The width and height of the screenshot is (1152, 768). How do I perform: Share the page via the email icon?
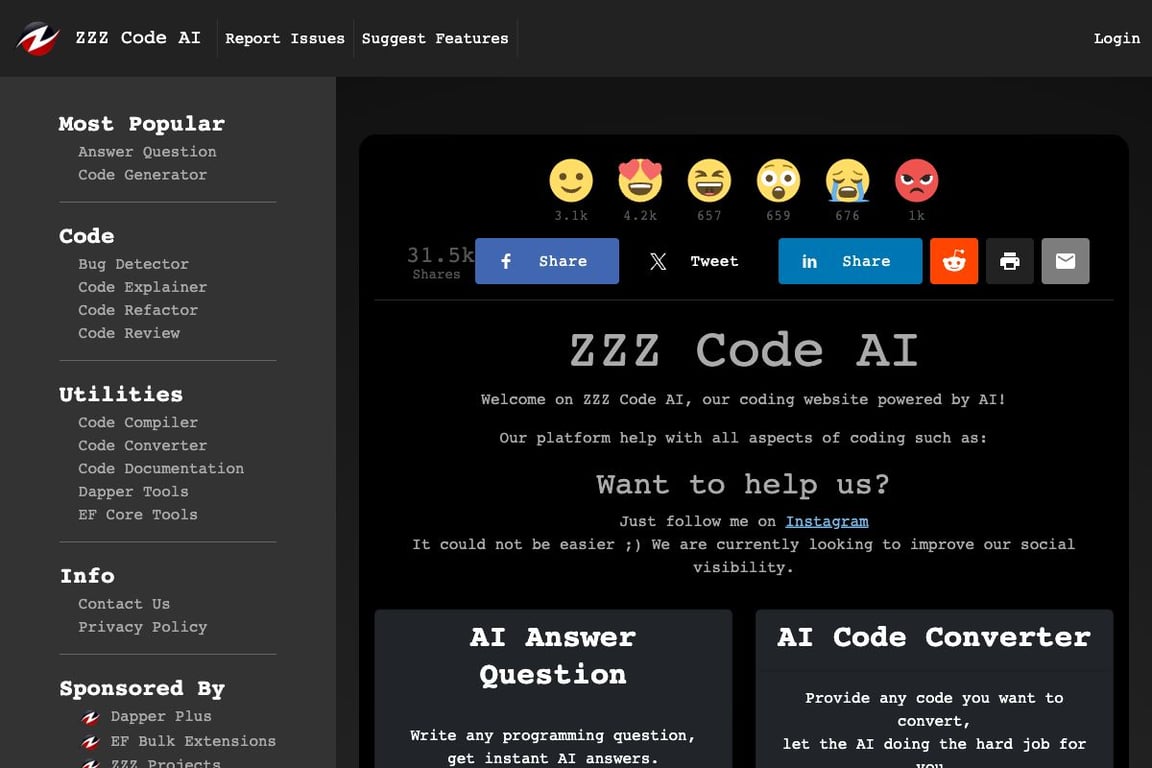tap(1065, 261)
